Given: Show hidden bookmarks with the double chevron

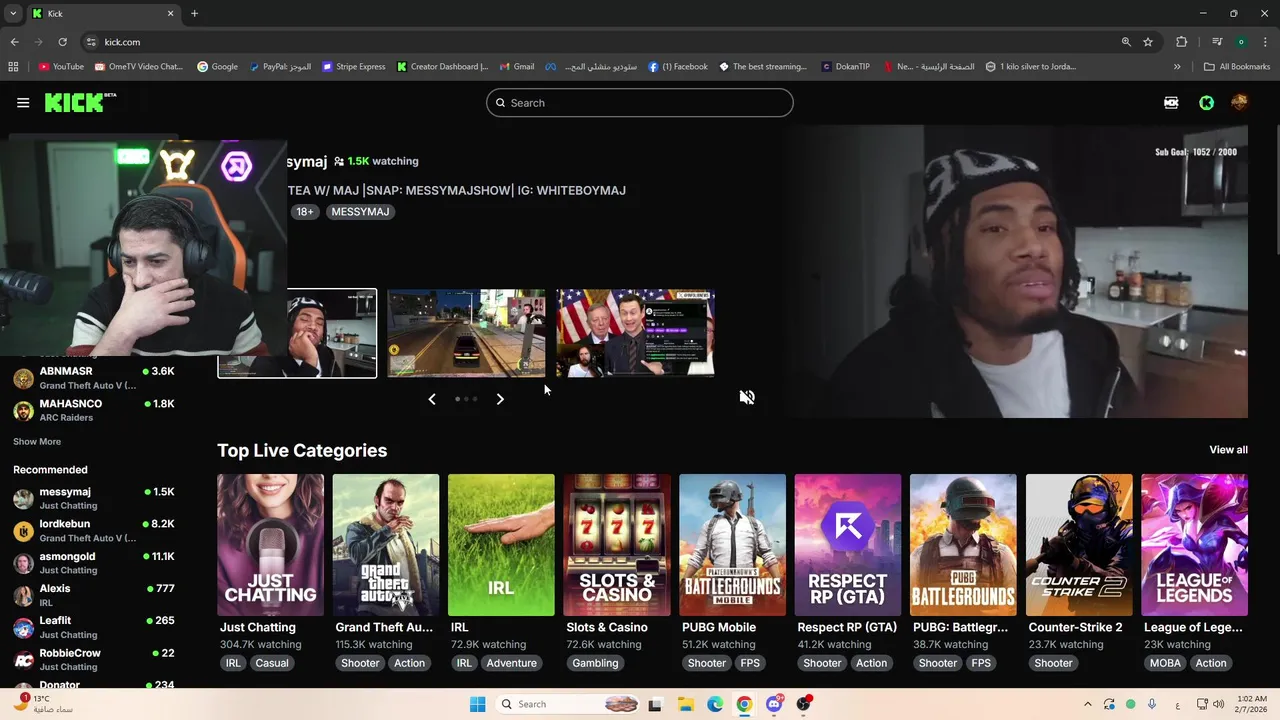Looking at the screenshot, I should click(1177, 67).
